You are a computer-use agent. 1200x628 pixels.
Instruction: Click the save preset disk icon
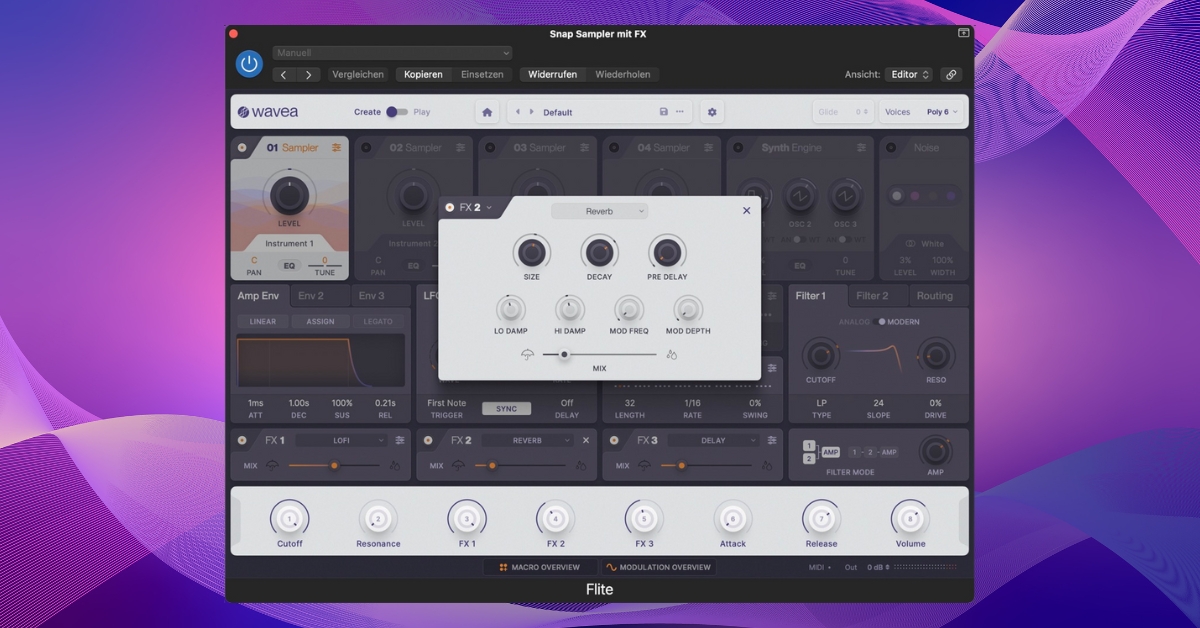click(x=663, y=112)
